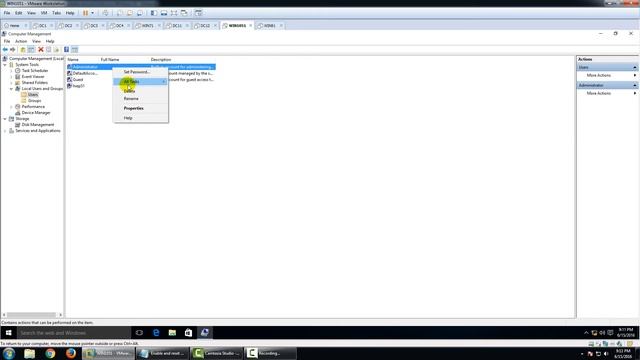
Task: Open Task View in guest taskbar
Action: pyautogui.click(x=139, y=333)
